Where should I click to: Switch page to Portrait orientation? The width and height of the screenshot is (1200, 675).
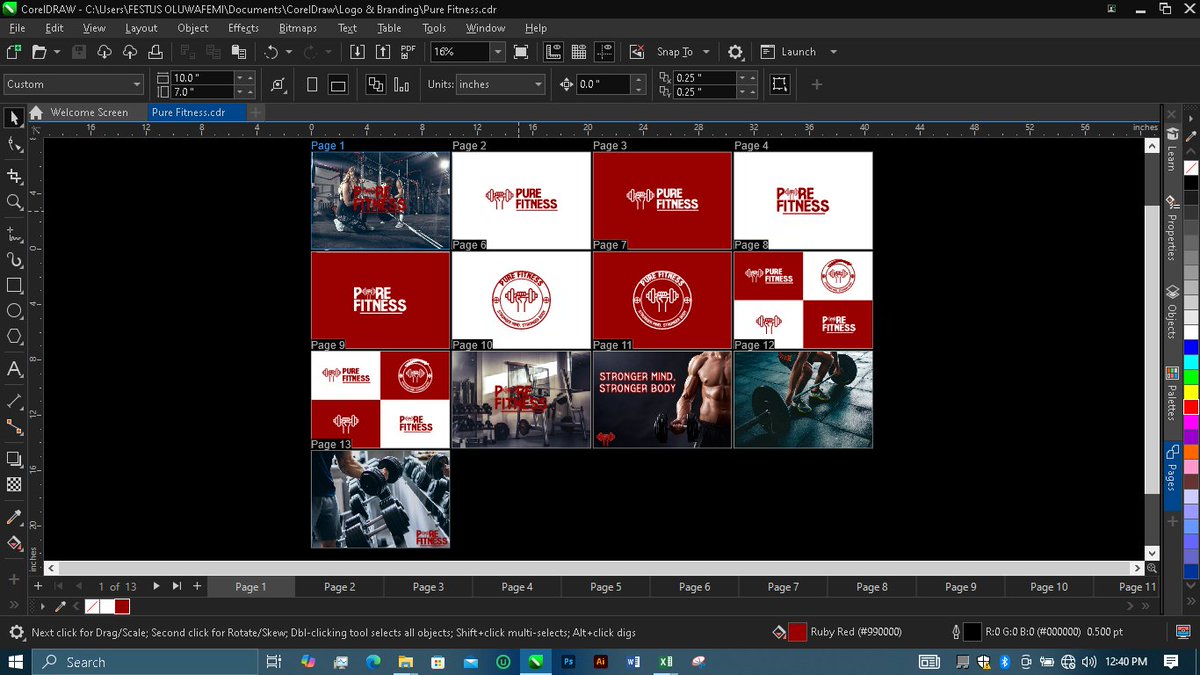click(x=312, y=85)
